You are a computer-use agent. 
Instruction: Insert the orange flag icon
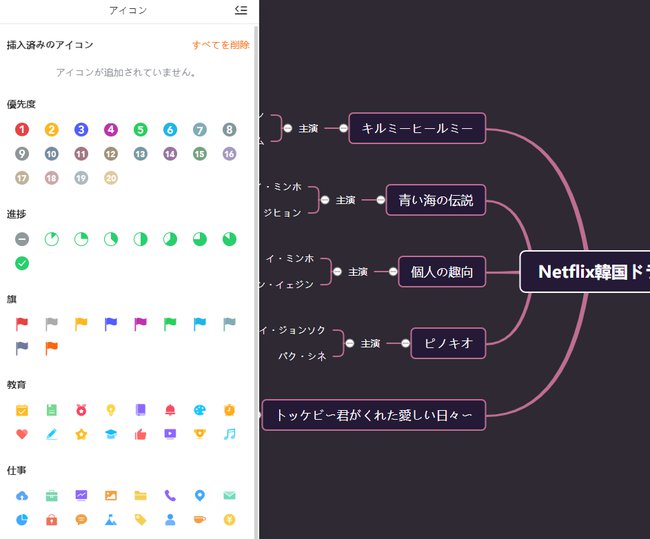coord(52,348)
